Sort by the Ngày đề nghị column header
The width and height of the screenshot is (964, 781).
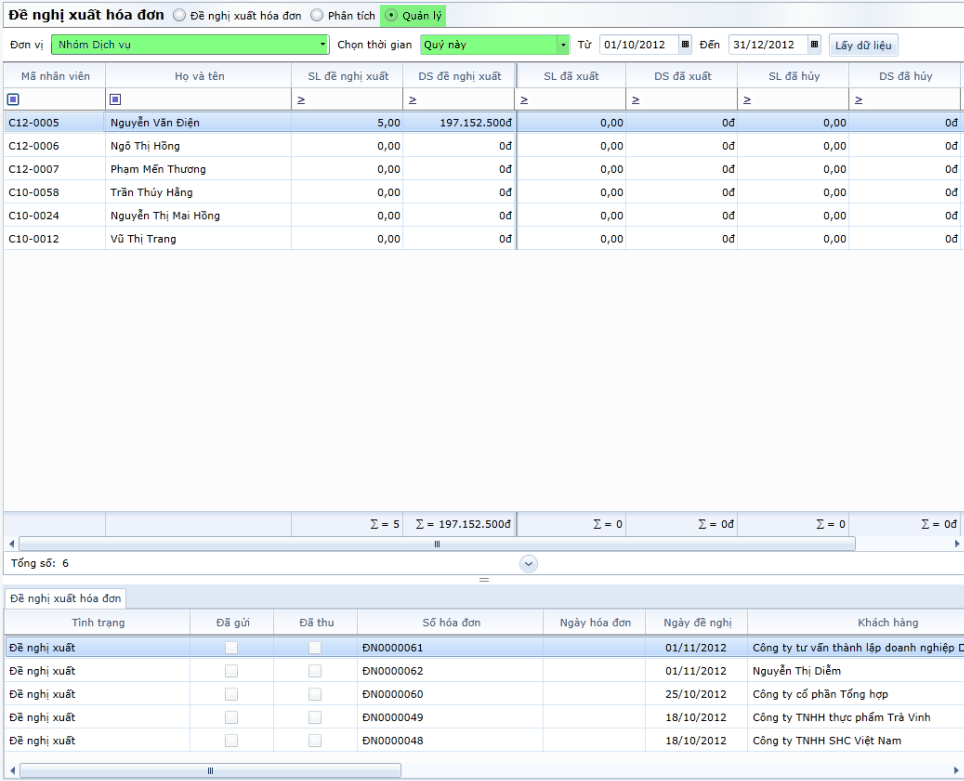[x=696, y=623]
